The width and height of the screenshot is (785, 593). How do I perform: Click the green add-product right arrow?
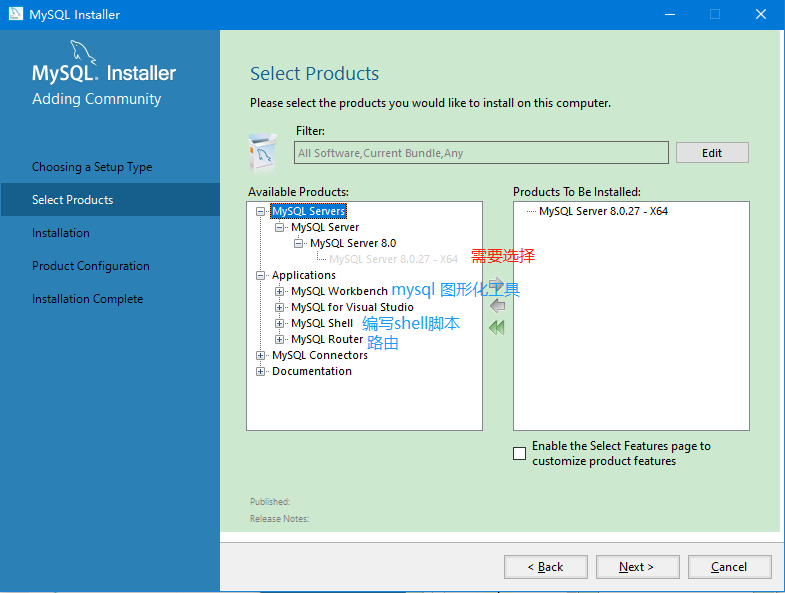pyautogui.click(x=497, y=284)
